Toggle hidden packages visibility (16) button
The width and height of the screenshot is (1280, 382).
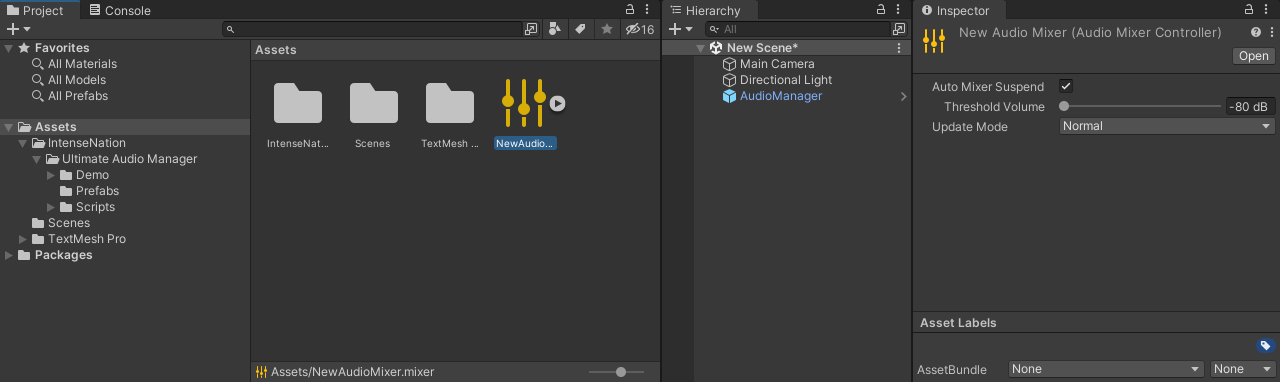(x=639, y=29)
